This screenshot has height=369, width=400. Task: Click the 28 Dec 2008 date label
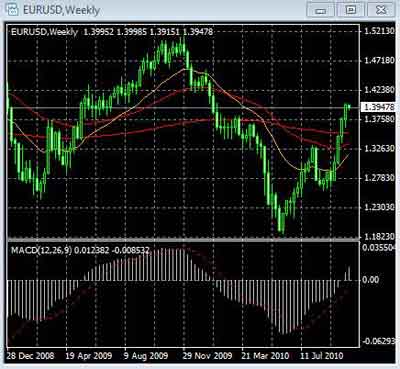tap(30, 356)
